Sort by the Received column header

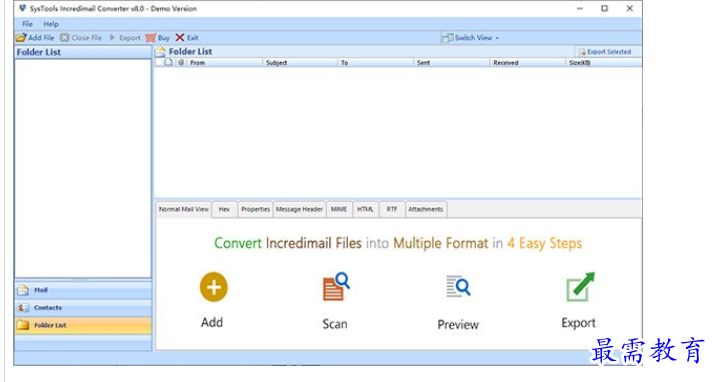pyautogui.click(x=527, y=63)
